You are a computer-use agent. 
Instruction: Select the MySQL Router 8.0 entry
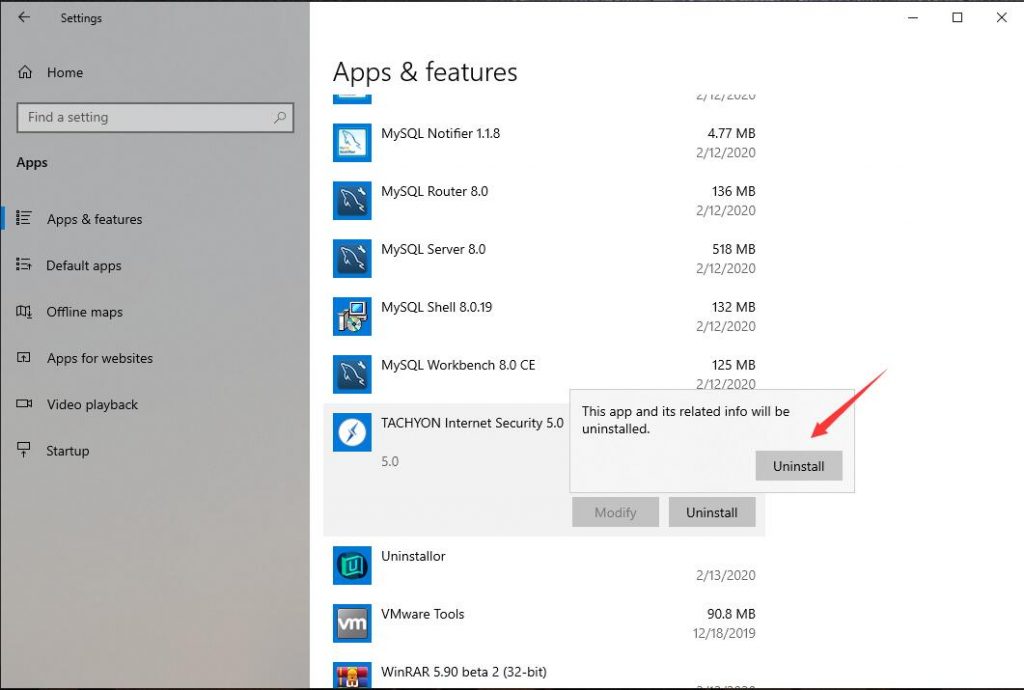tap(435, 191)
